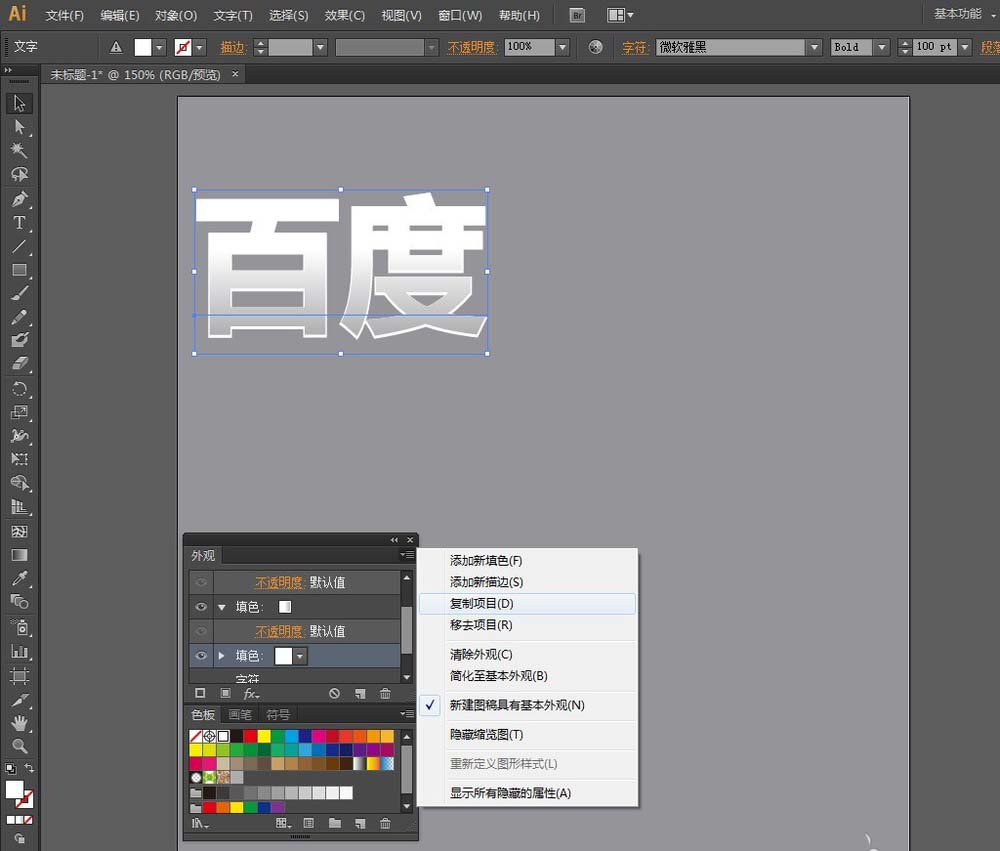Close the 未标题-1 document tab
The width and height of the screenshot is (1000, 851).
pyautogui.click(x=235, y=74)
